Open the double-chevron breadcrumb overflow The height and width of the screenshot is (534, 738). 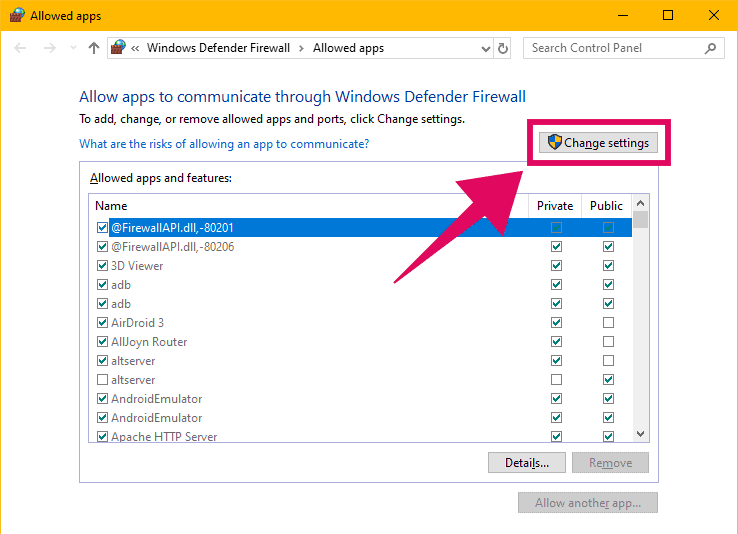point(135,48)
